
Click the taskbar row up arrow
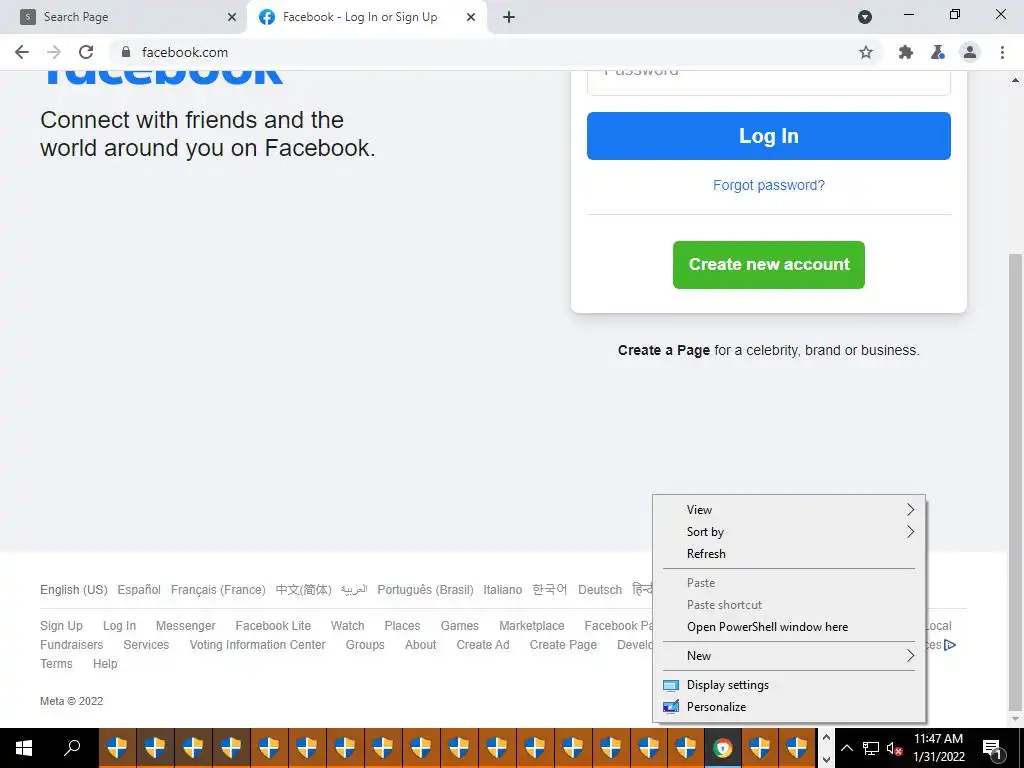point(826,738)
